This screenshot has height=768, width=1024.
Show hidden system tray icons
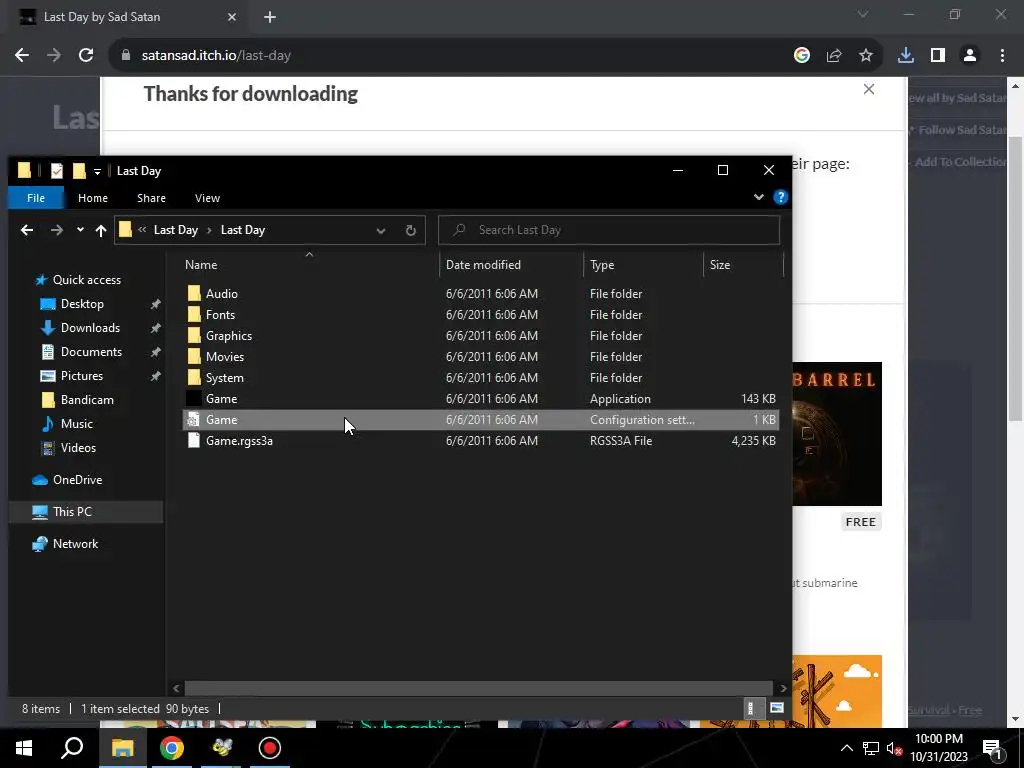[x=846, y=748]
